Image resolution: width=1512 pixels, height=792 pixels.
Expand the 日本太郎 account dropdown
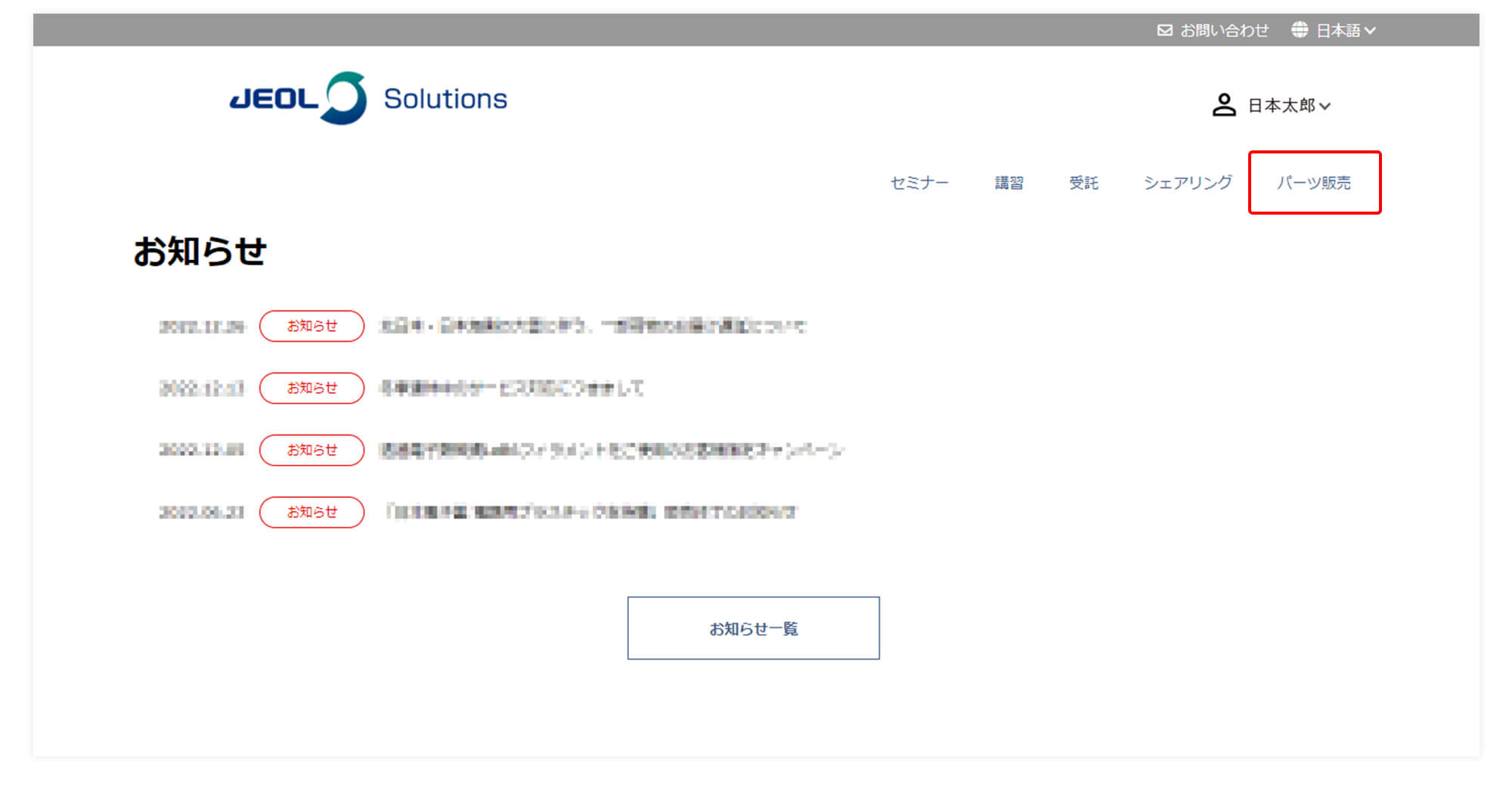1289,106
